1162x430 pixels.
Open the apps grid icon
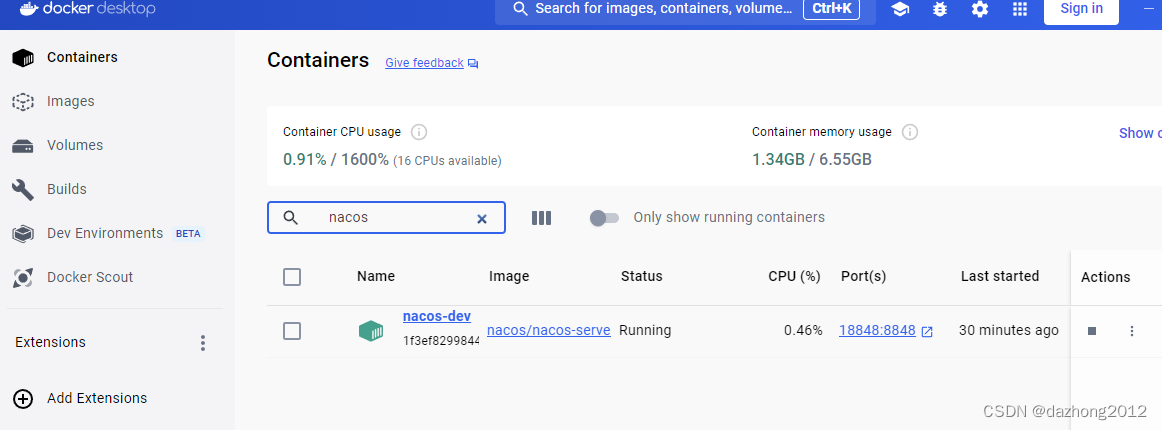pyautogui.click(x=1020, y=9)
